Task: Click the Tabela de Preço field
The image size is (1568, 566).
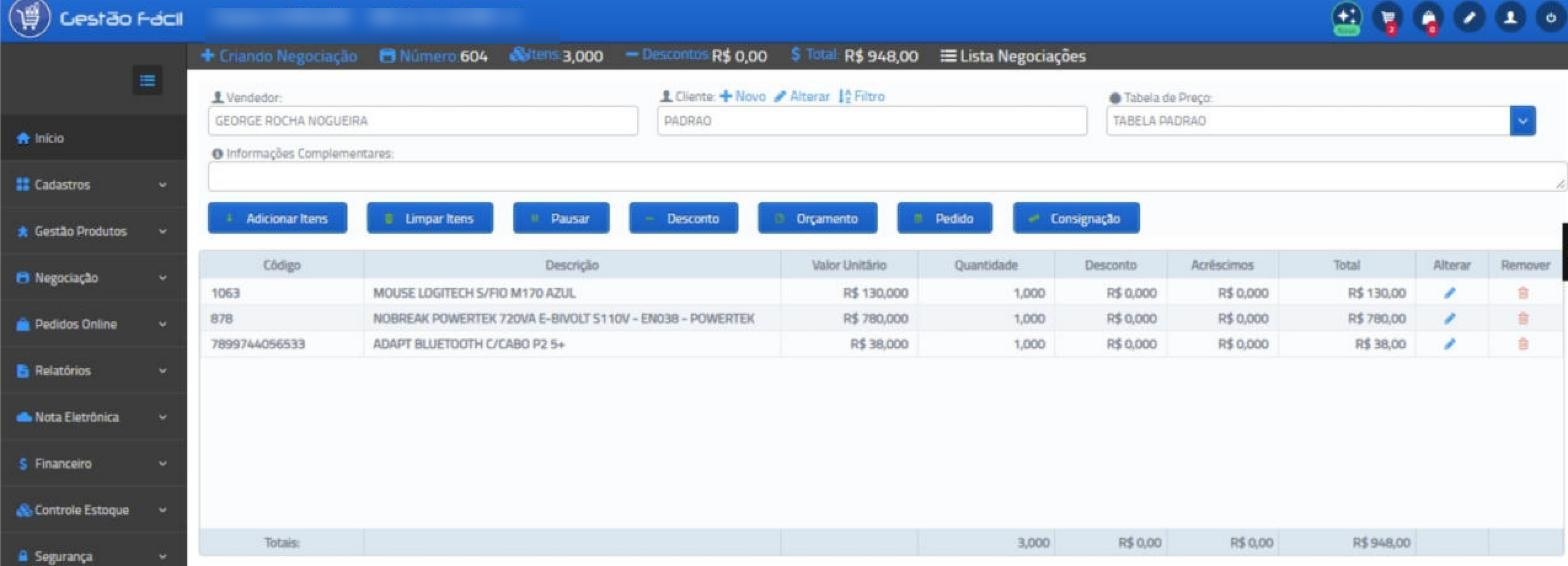Action: point(1308,121)
